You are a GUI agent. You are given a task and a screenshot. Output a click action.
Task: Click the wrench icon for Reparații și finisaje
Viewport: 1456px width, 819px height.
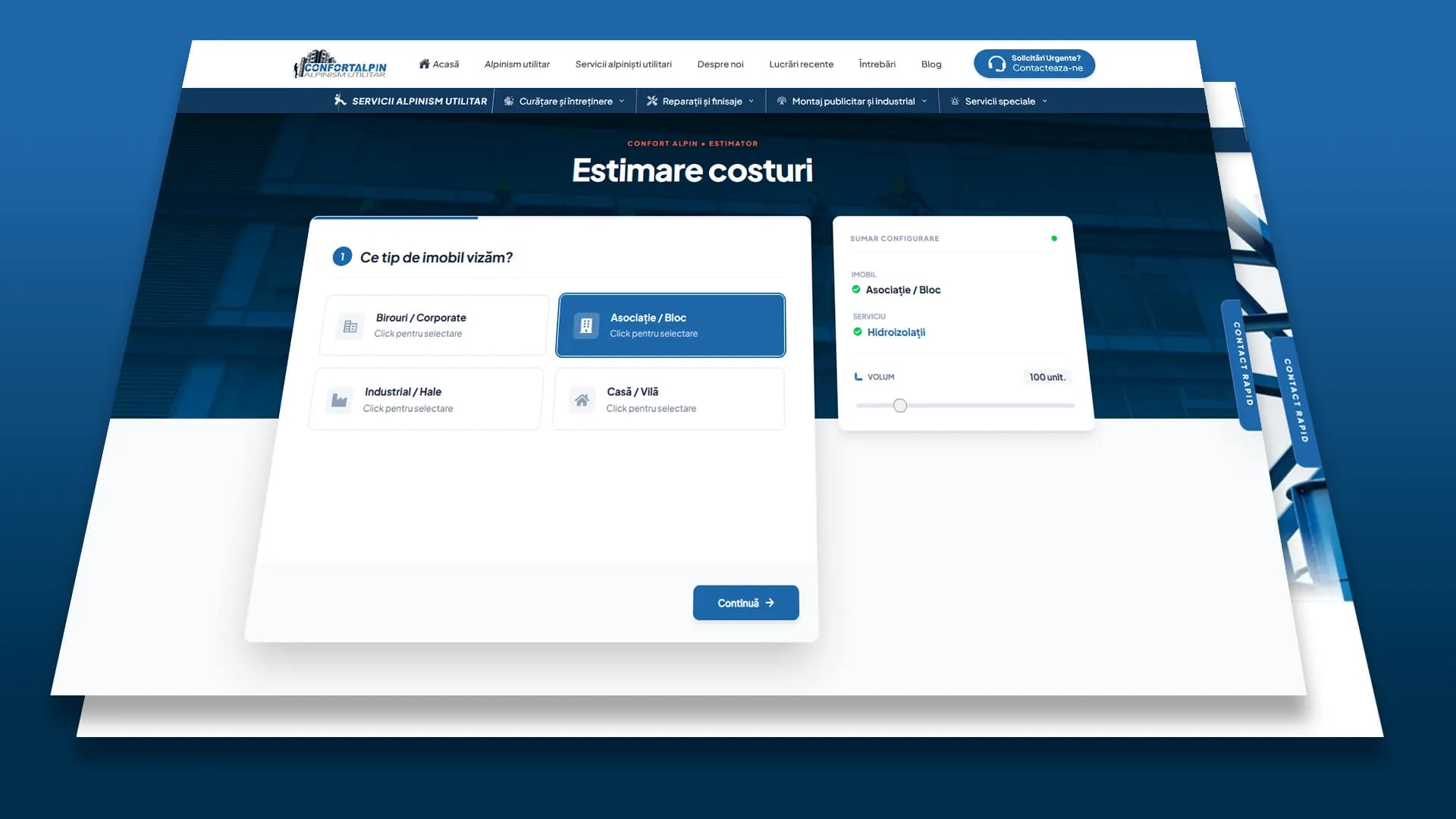tap(651, 101)
